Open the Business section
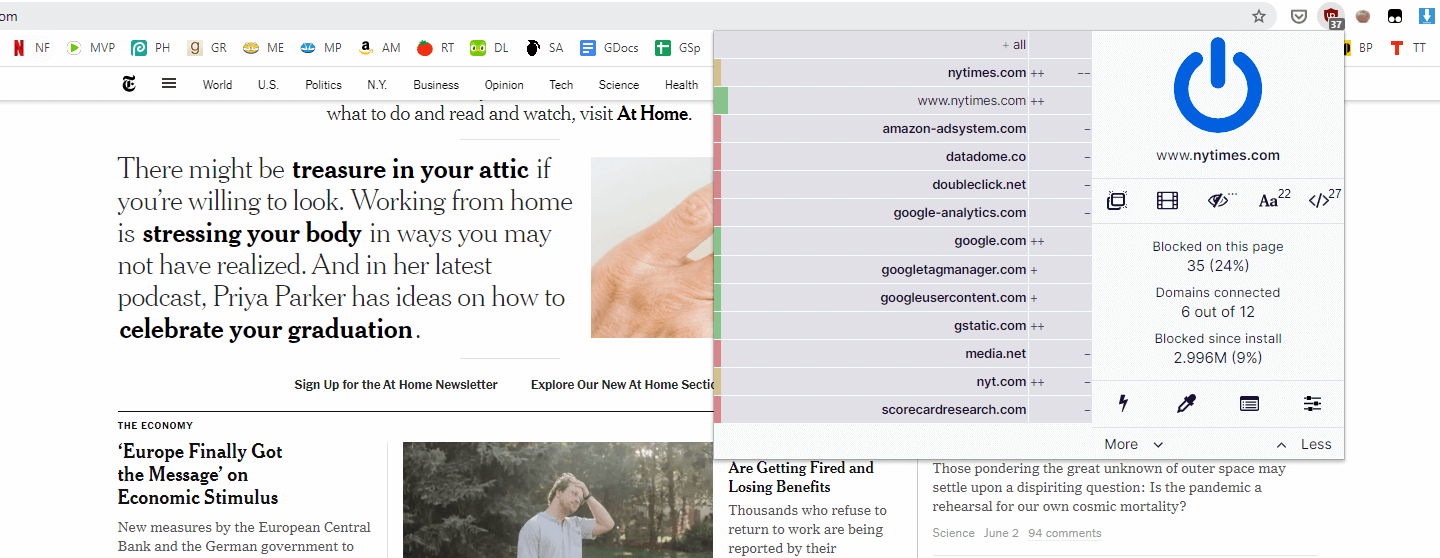 (x=436, y=85)
